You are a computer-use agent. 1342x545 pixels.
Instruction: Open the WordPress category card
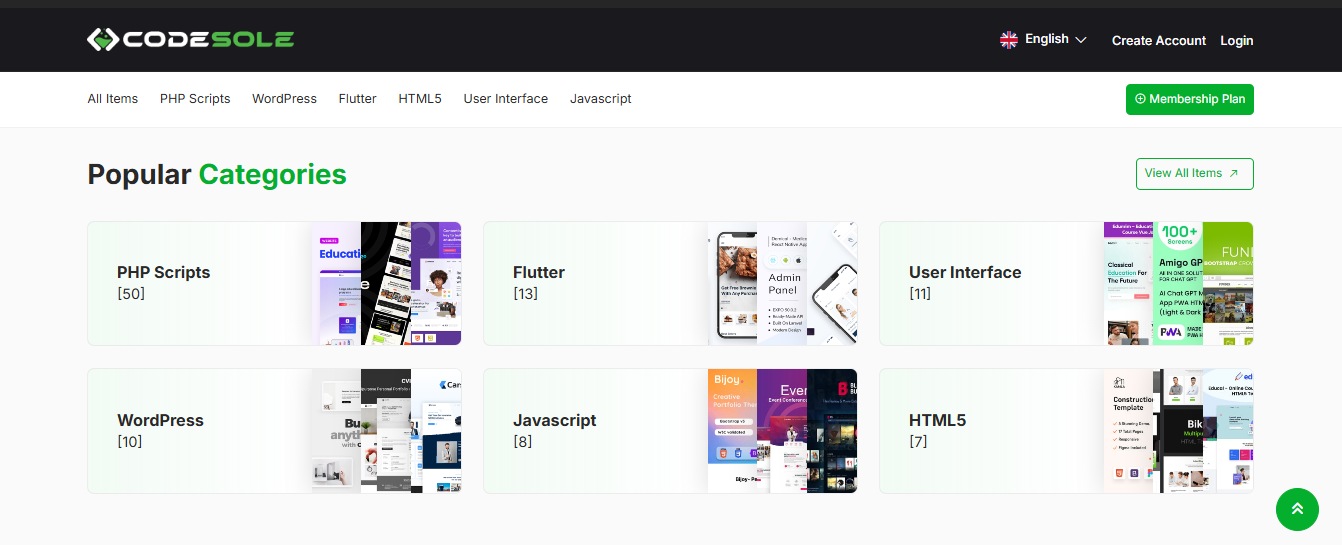(x=273, y=431)
